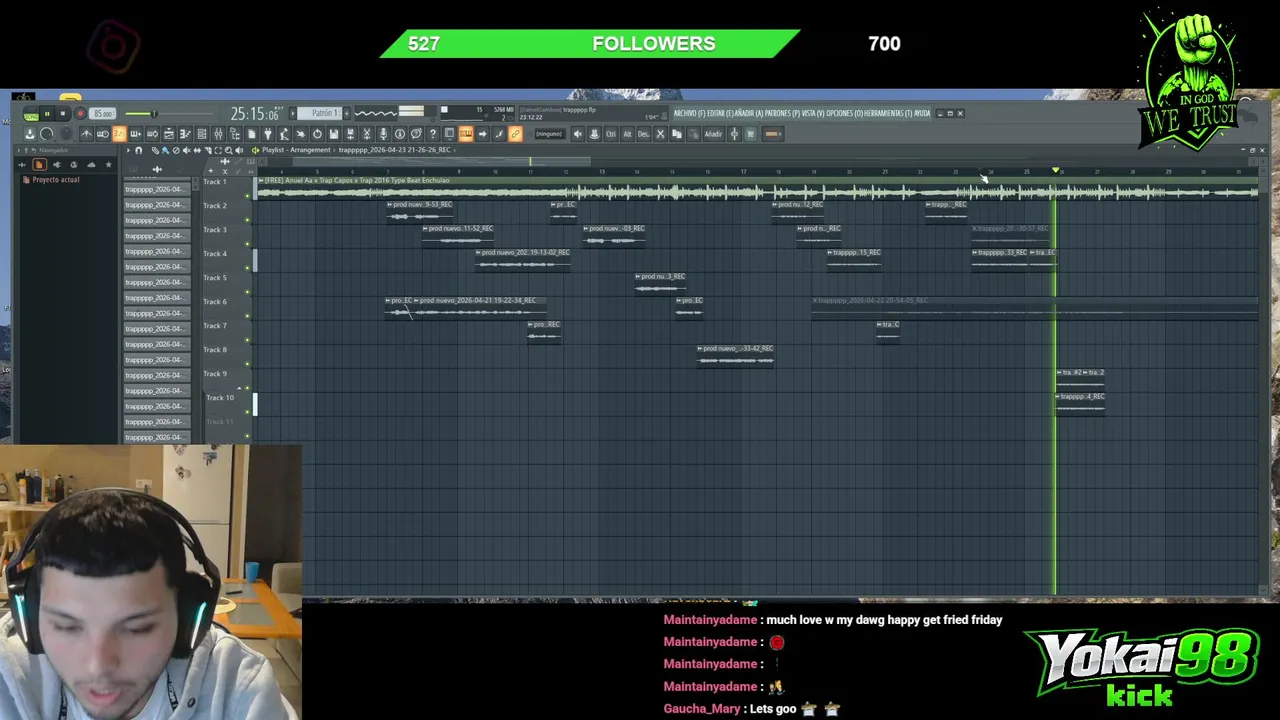Toggle the orange typing keyboard to piano icon
Viewport: 1280px width, 720px height.
[x=466, y=134]
